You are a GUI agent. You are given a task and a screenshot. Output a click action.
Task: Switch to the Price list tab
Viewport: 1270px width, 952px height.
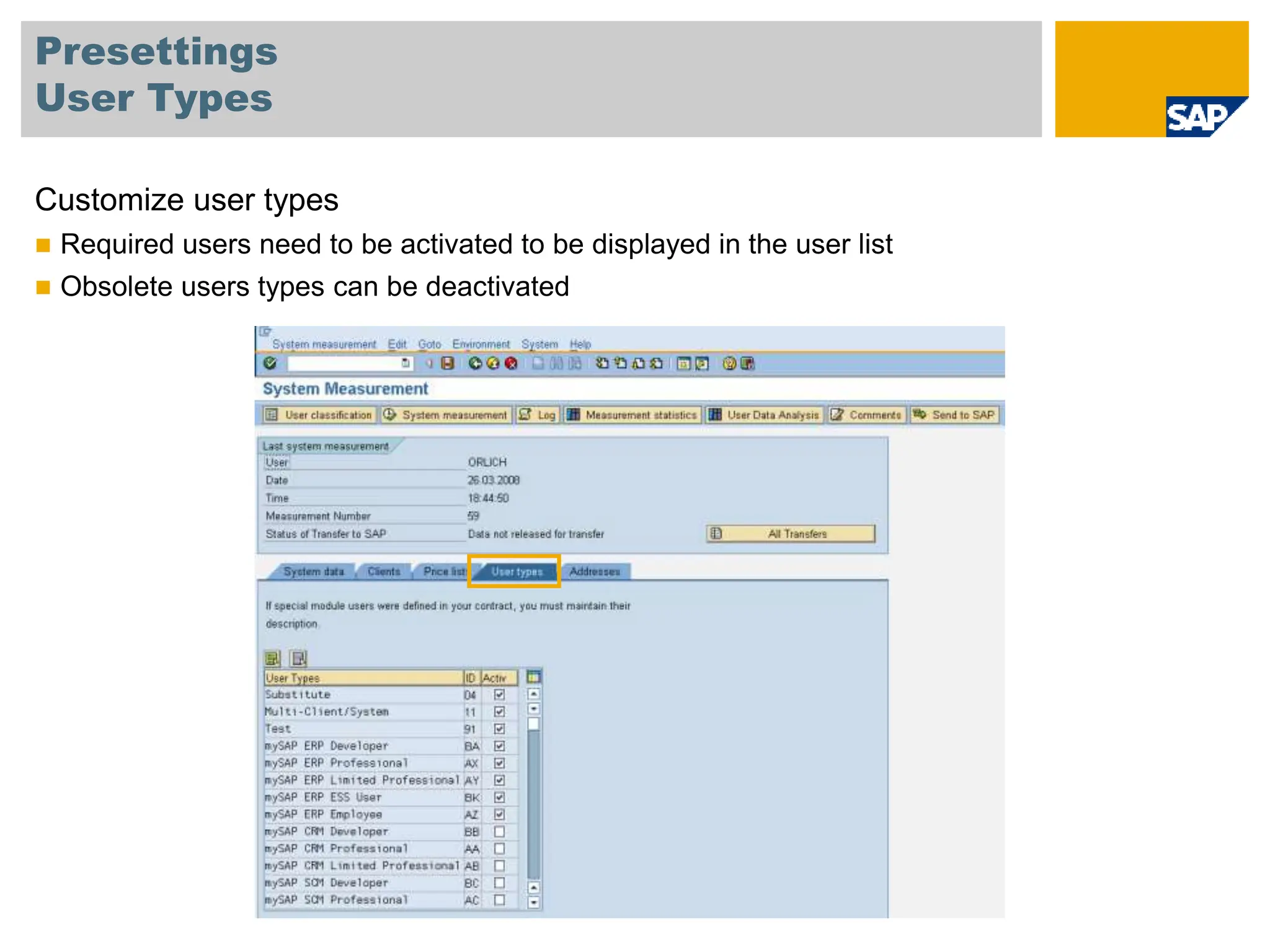[443, 571]
